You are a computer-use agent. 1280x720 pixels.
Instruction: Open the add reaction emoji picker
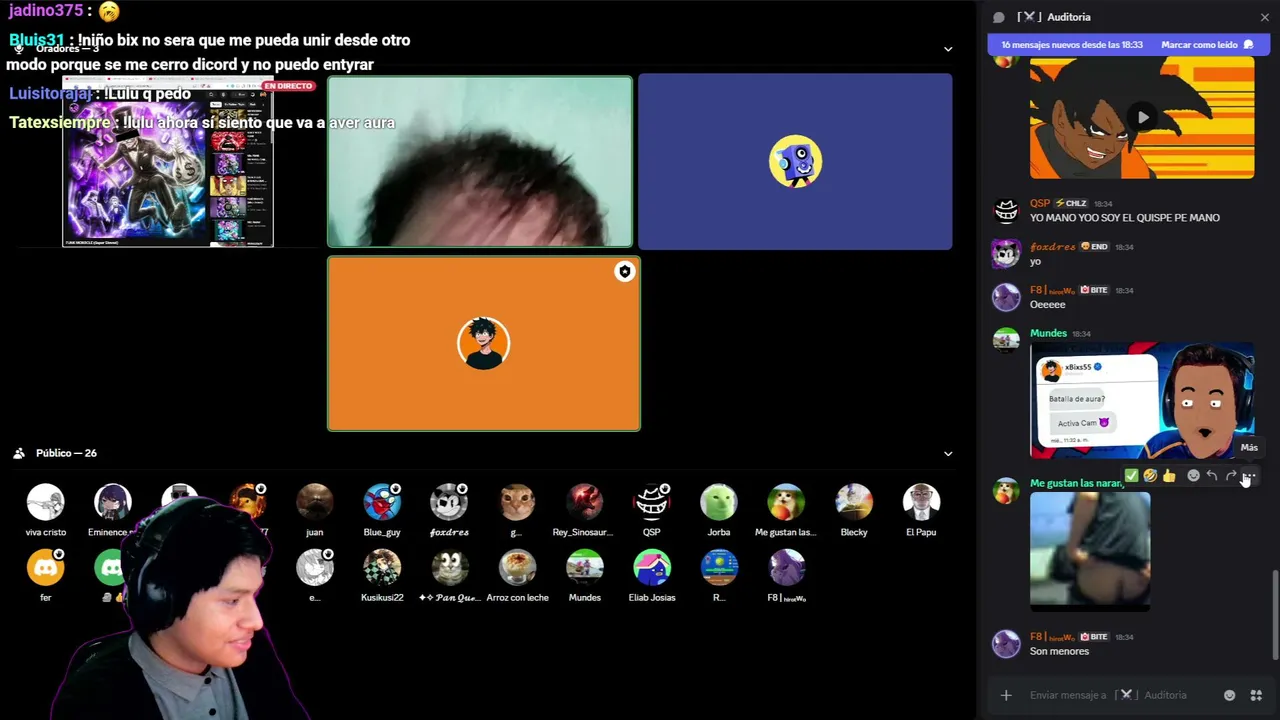tap(1193, 476)
